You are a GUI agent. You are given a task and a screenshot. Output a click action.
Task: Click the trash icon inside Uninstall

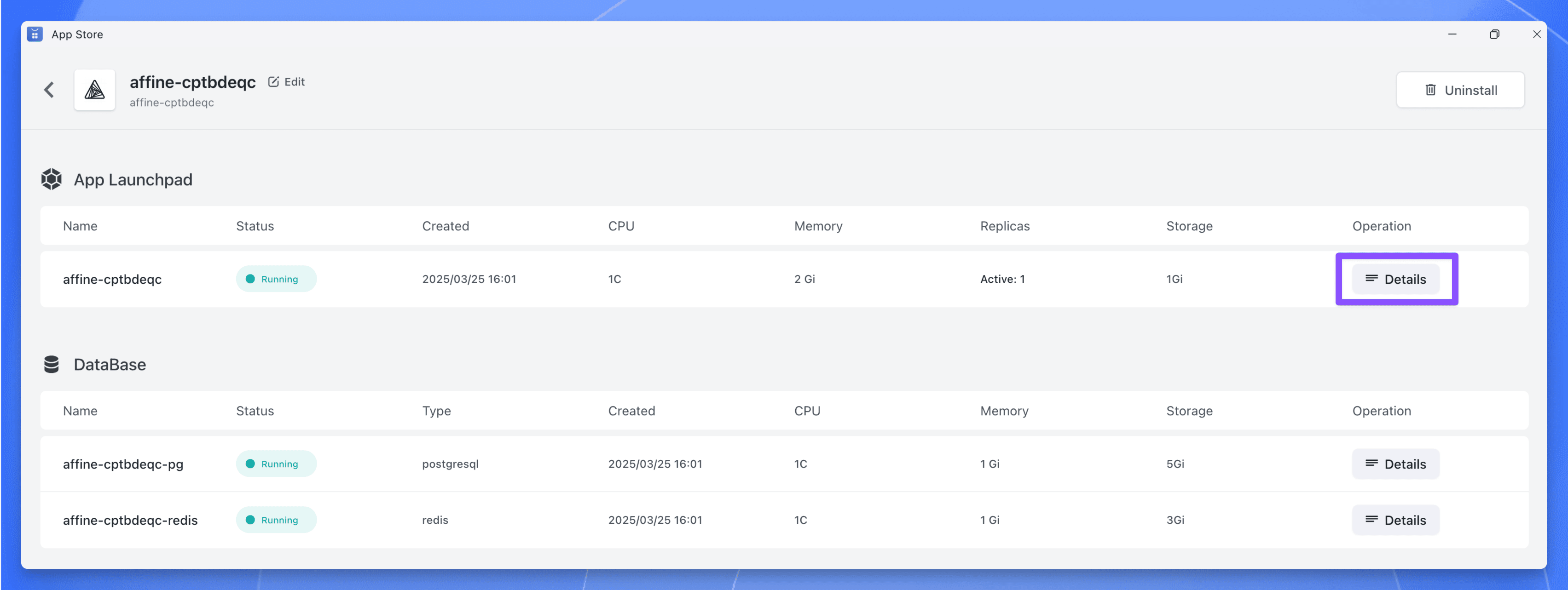(x=1430, y=90)
